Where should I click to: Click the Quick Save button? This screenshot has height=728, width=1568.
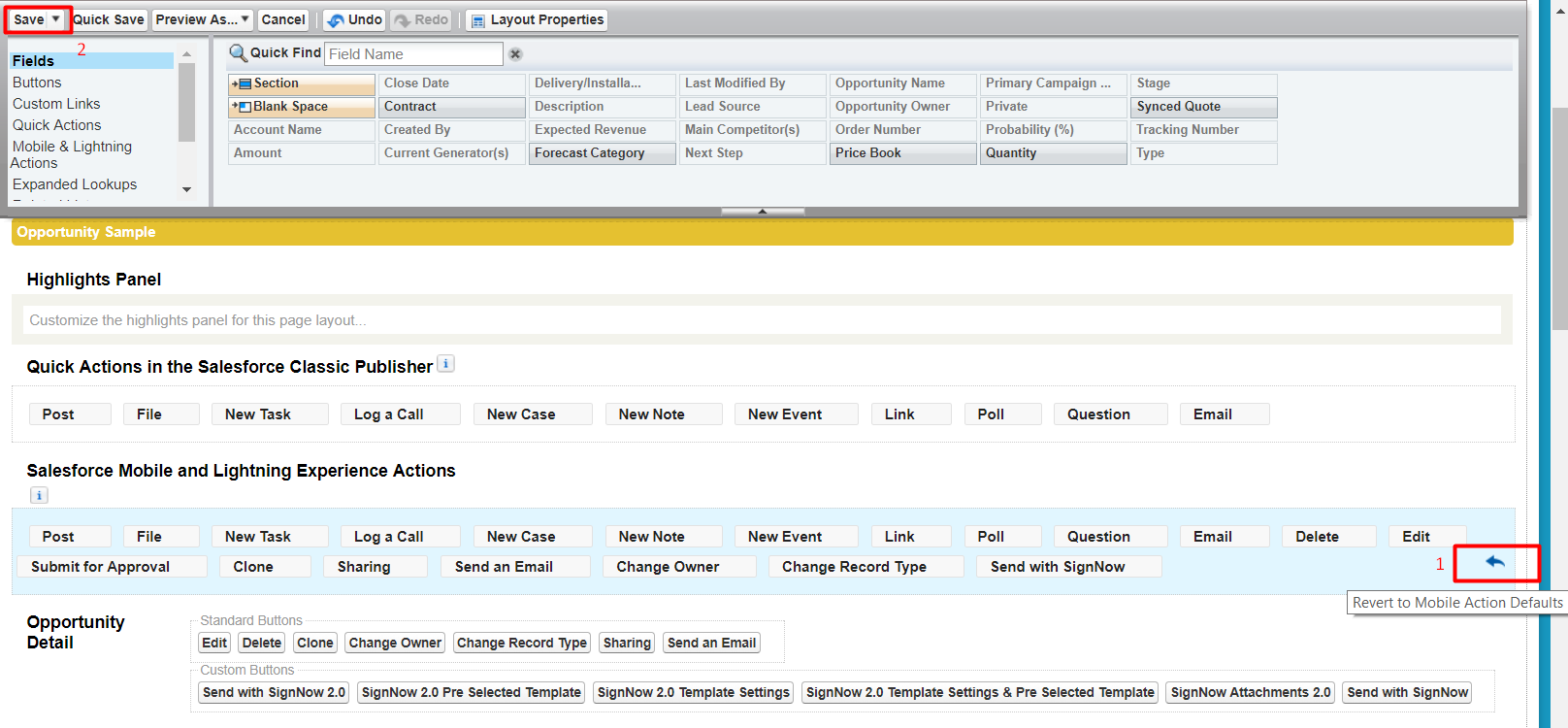point(109,19)
